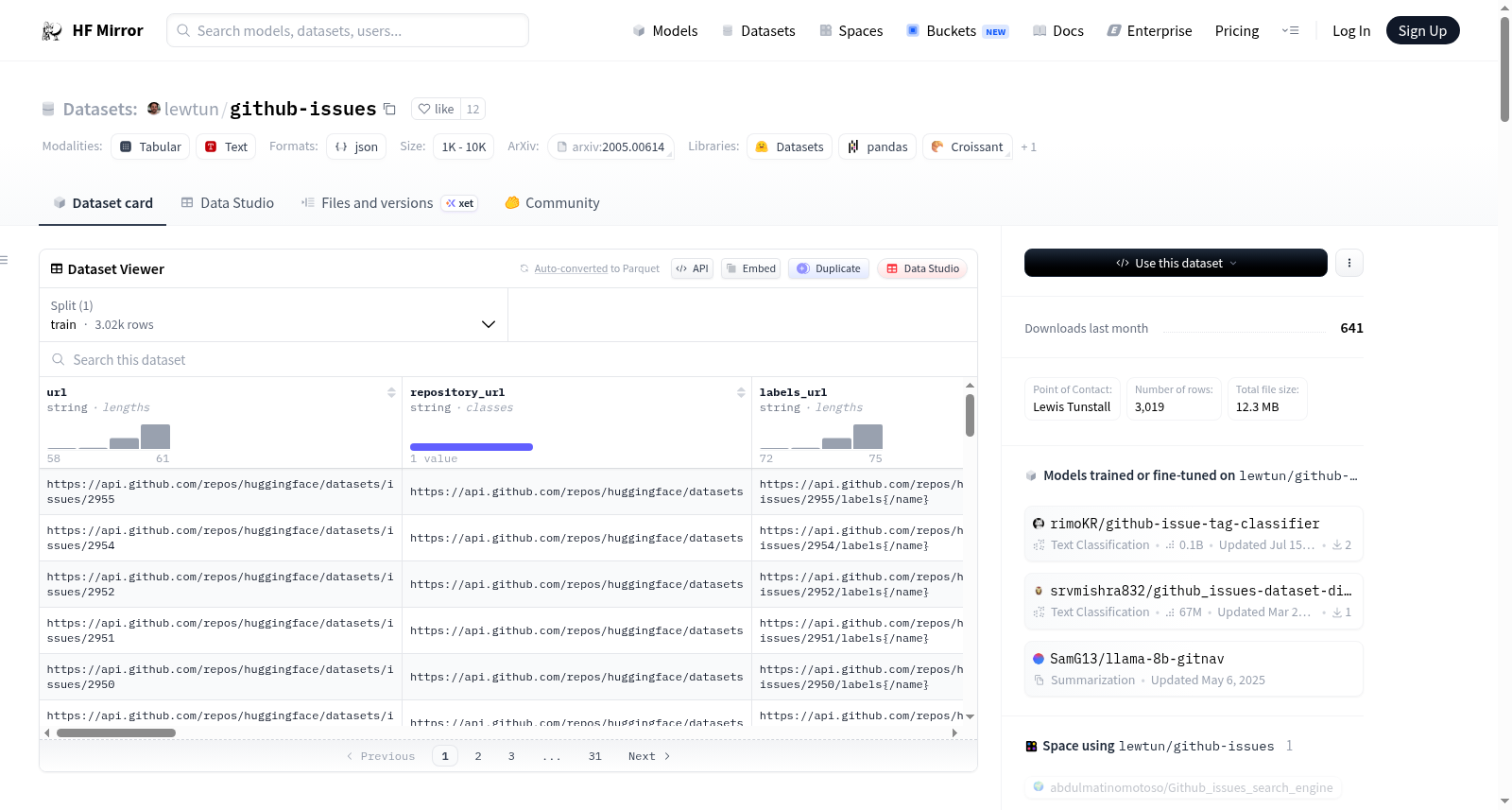Image resolution: width=1512 pixels, height=810 pixels.
Task: Click the page vertical scrollbar
Action: pyautogui.click(x=1504, y=69)
